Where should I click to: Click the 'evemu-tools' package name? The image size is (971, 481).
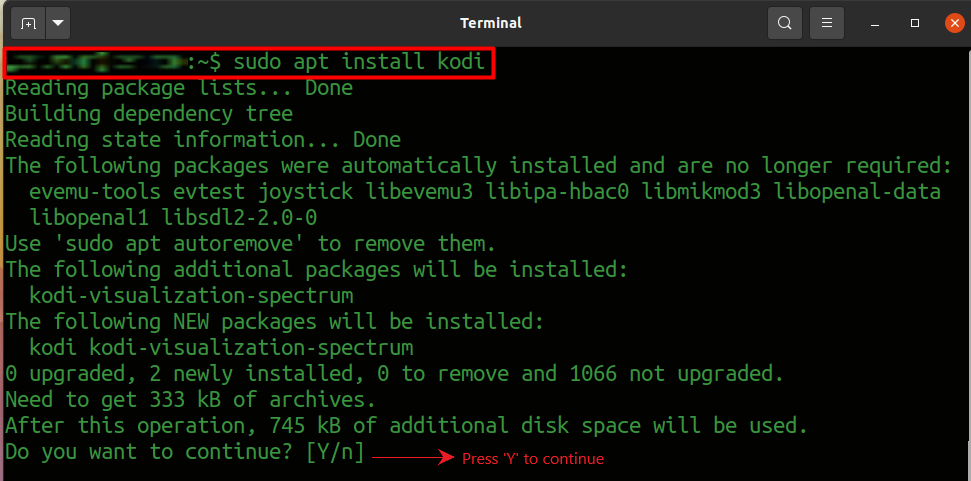(x=95, y=191)
